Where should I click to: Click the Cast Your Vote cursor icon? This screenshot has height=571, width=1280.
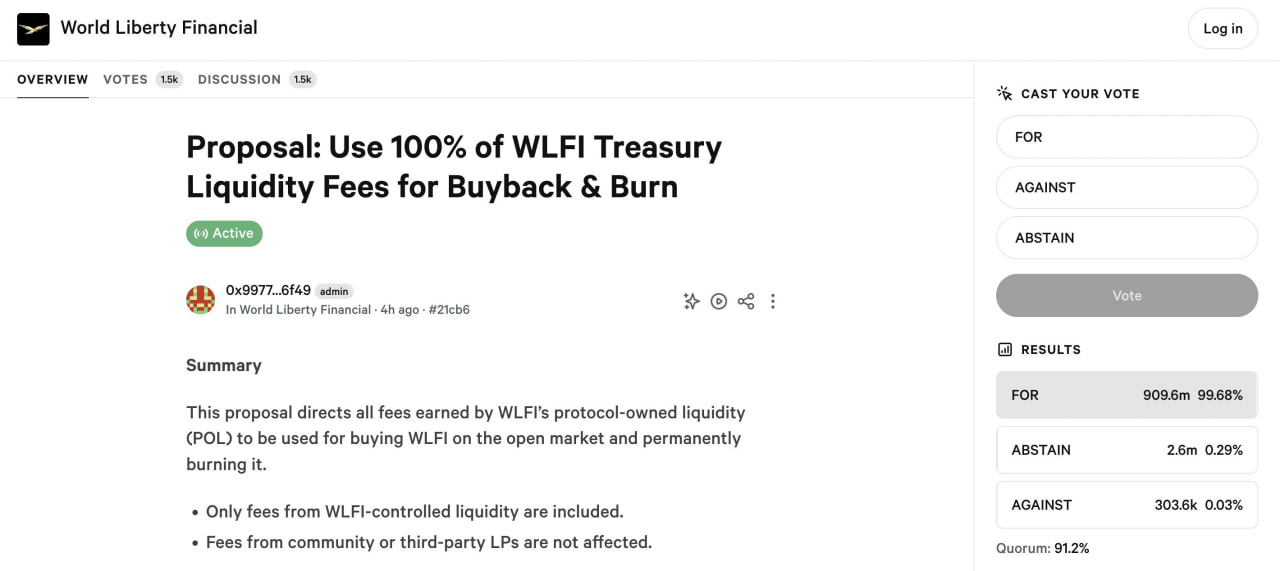(x=1005, y=93)
